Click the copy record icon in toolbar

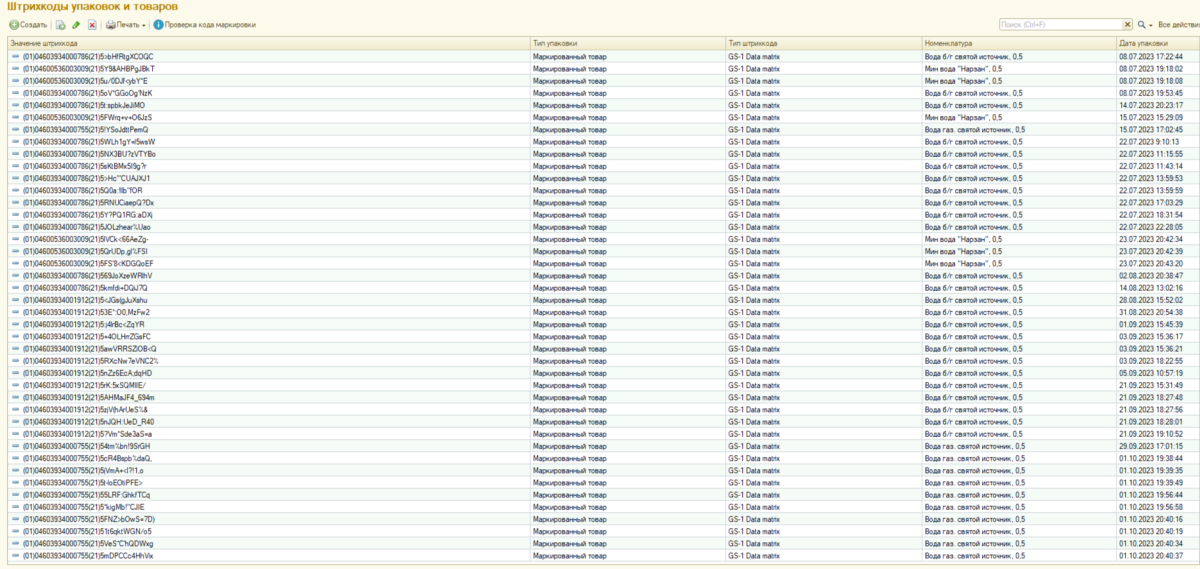click(61, 24)
